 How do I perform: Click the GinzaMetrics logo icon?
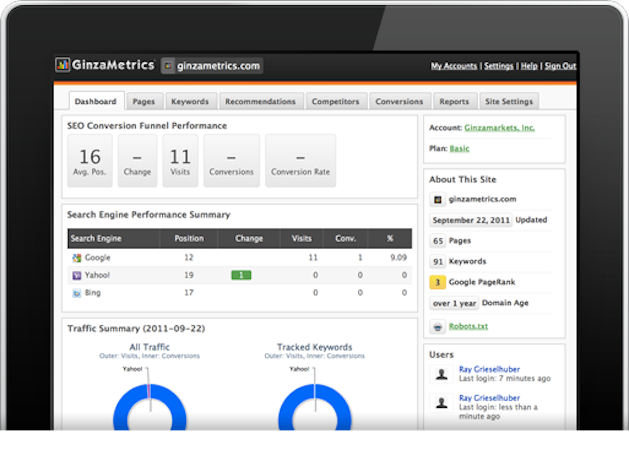(x=63, y=65)
